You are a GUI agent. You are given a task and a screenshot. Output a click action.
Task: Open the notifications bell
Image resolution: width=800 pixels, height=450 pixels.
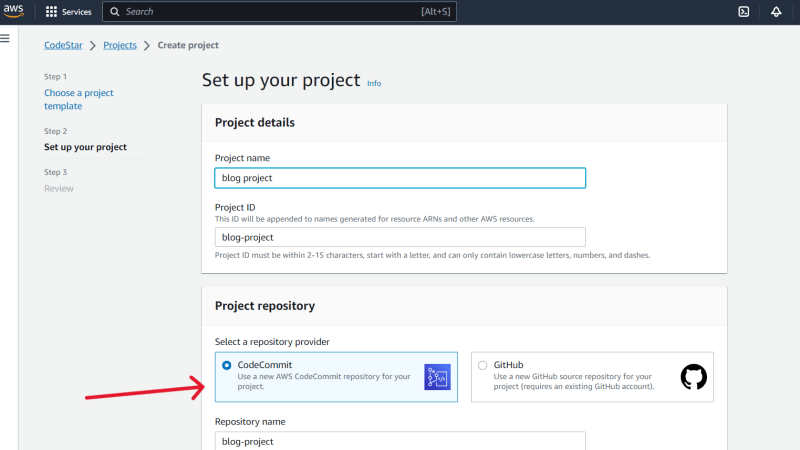[776, 12]
